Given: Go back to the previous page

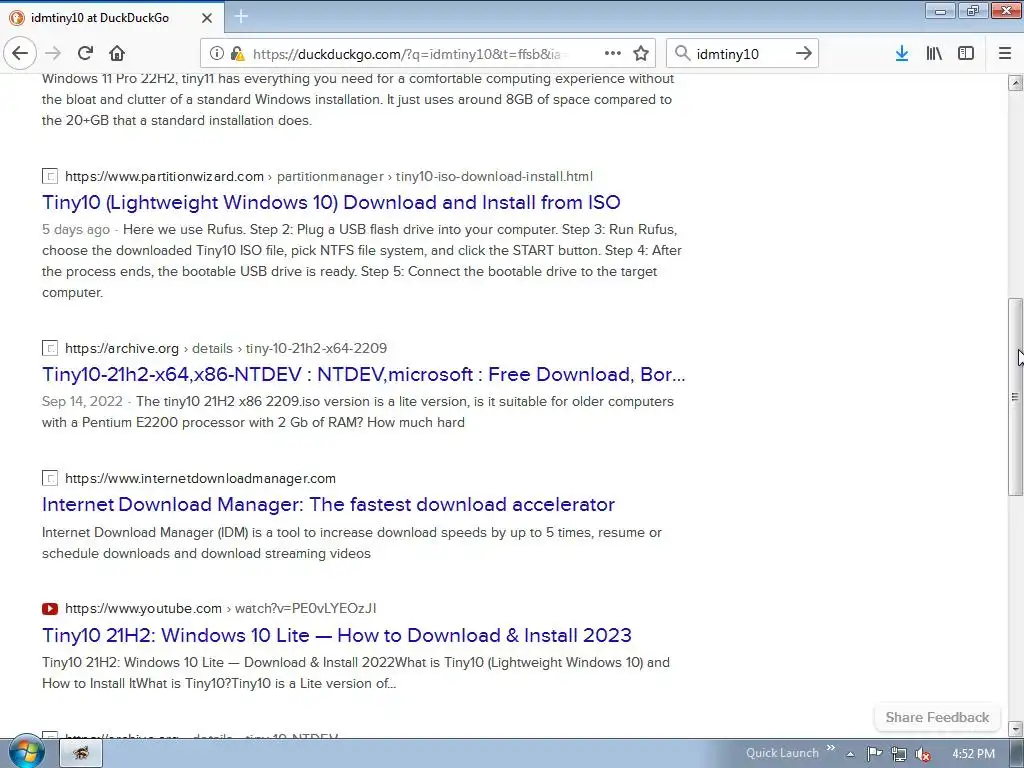Looking at the screenshot, I should 20,53.
